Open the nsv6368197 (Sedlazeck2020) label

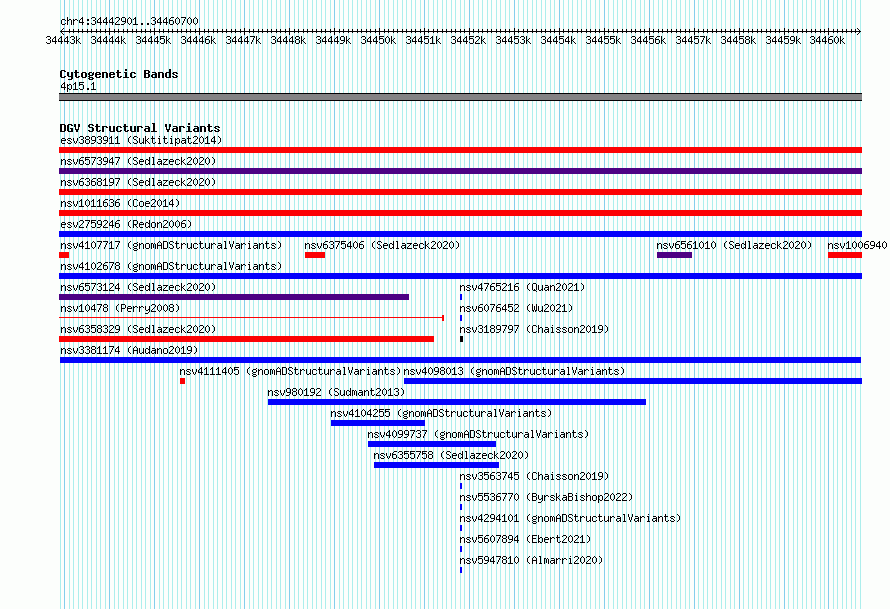[138, 182]
